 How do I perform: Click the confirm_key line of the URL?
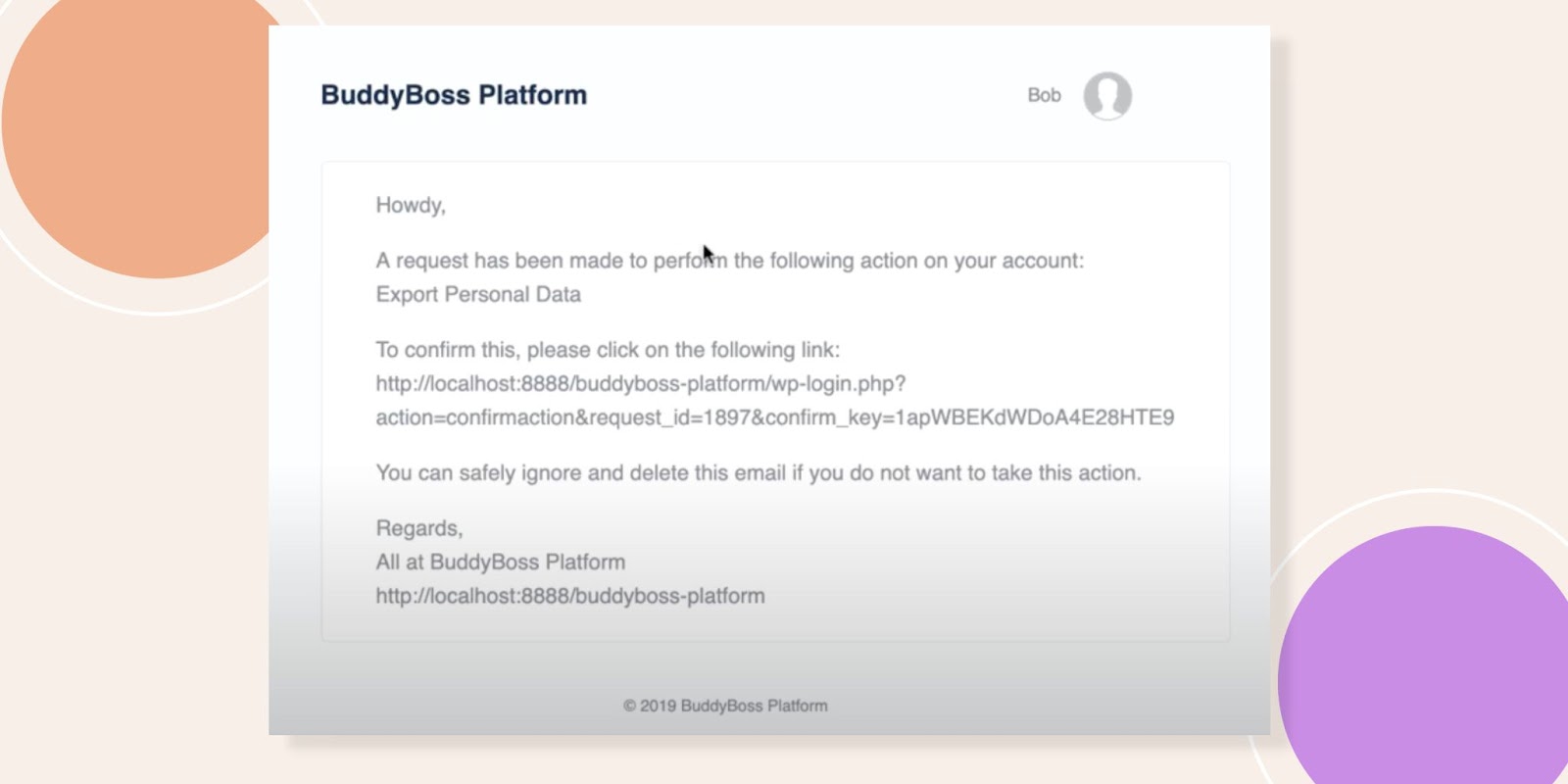774,417
